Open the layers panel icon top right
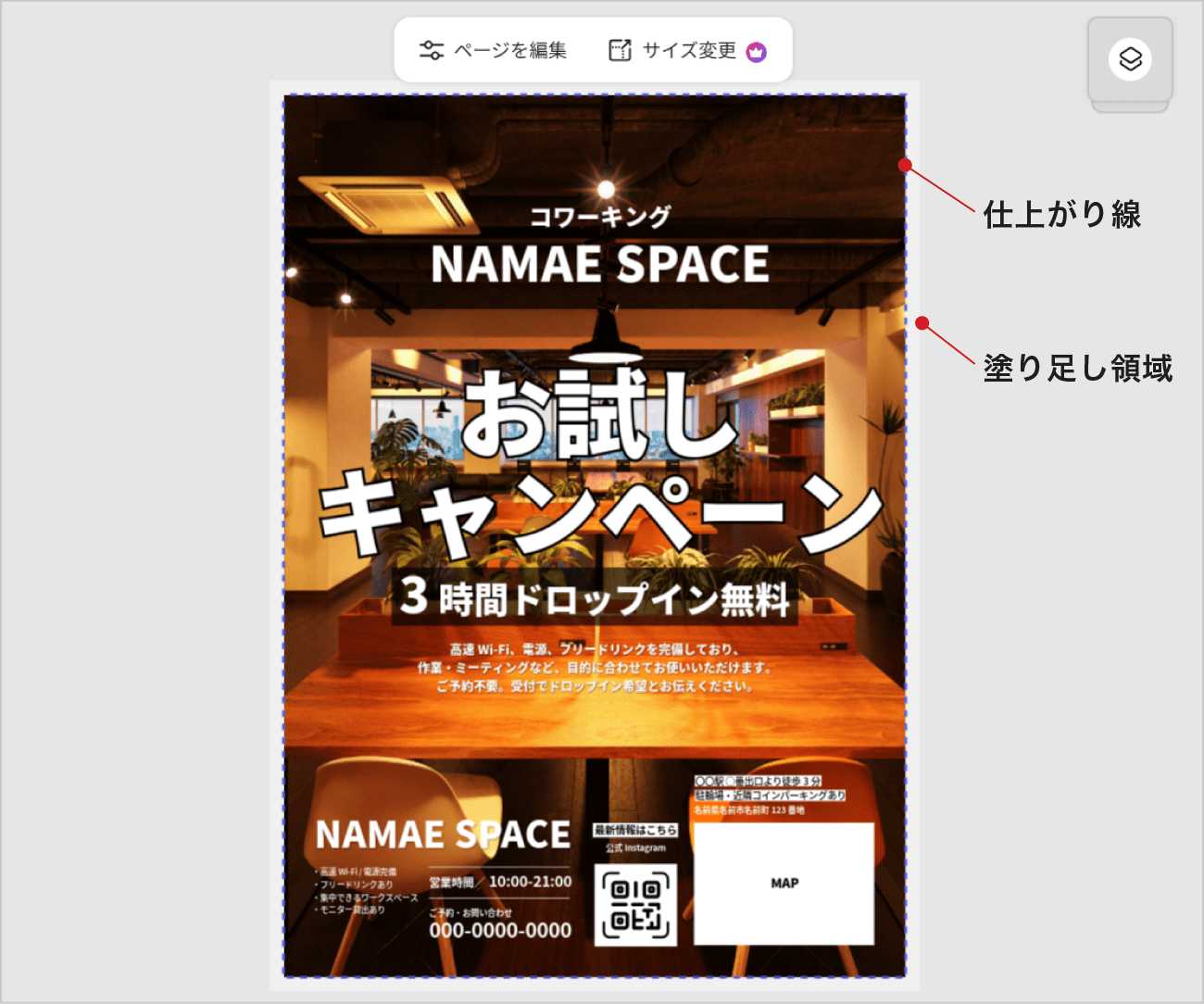 tap(1130, 58)
